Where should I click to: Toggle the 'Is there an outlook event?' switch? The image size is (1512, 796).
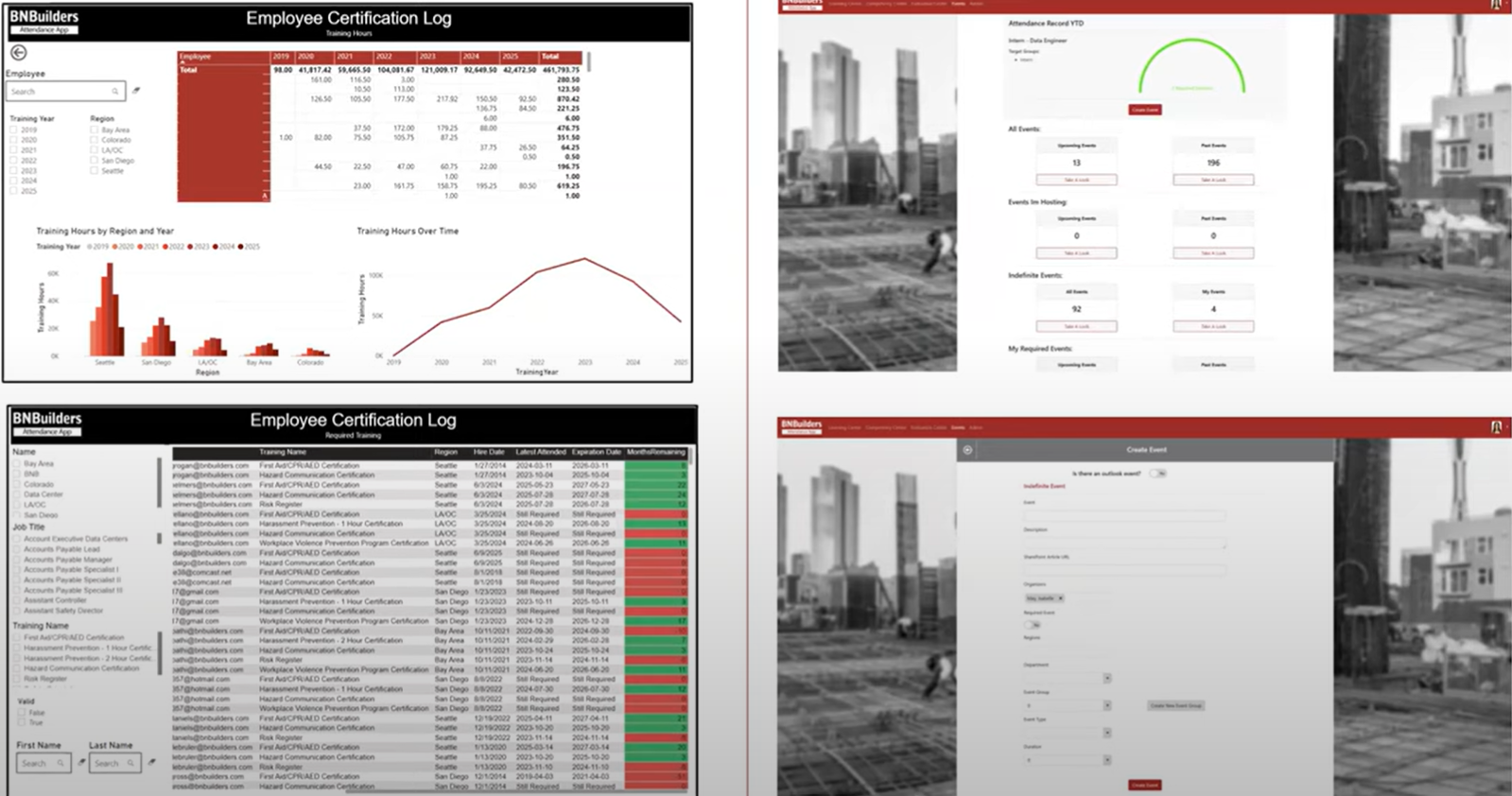(1157, 473)
